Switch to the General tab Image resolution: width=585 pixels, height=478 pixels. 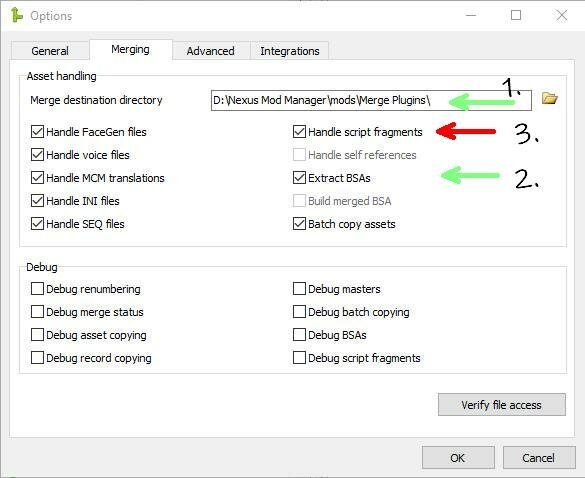[x=50, y=51]
